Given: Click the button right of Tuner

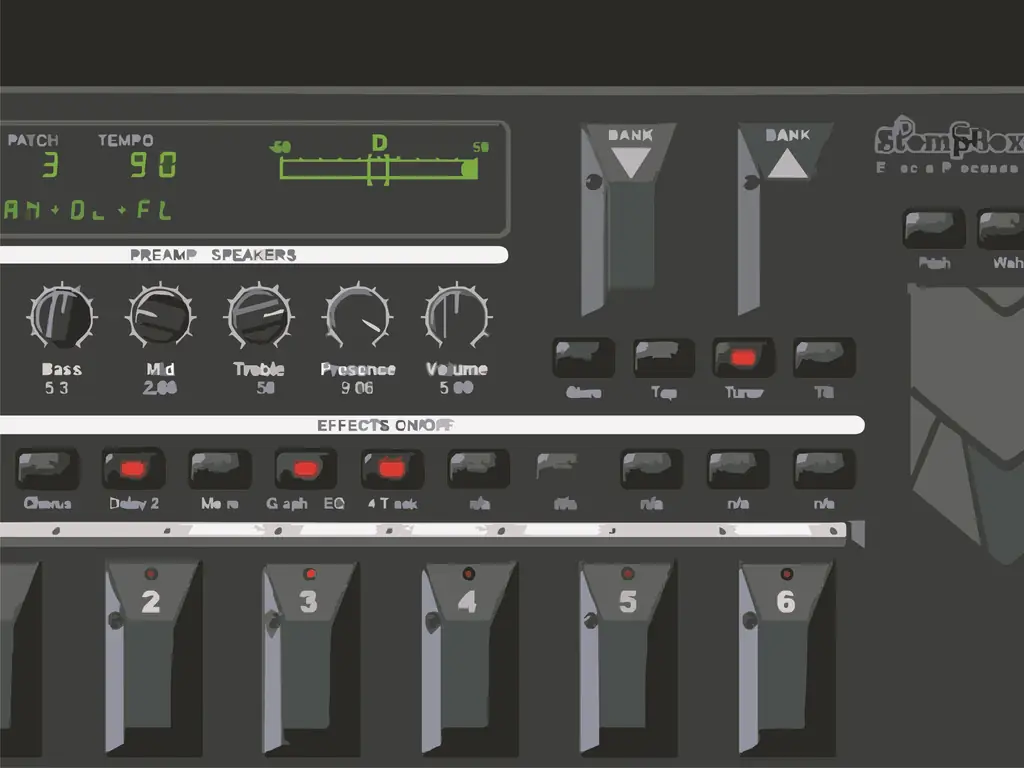Looking at the screenshot, I should pyautogui.click(x=824, y=357).
